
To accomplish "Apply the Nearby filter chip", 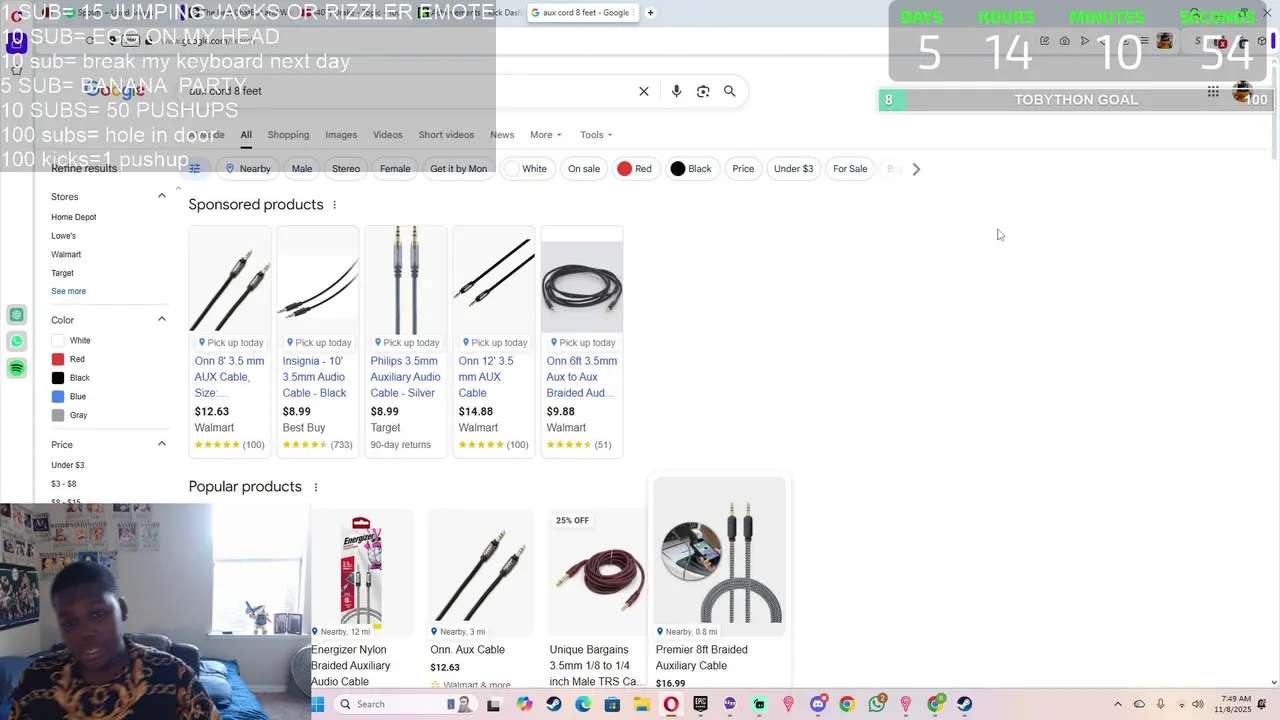I will pyautogui.click(x=247, y=169).
